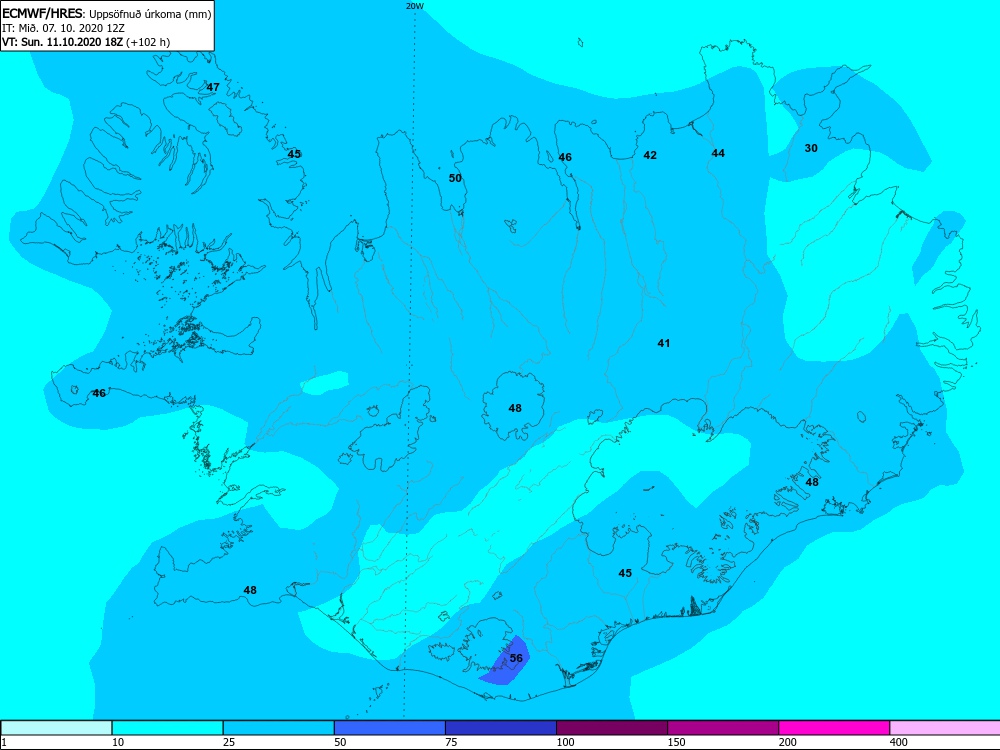Screen dimensions: 1000x750
Task: Click the legend label 1 at the scale start
Action: click(4, 742)
